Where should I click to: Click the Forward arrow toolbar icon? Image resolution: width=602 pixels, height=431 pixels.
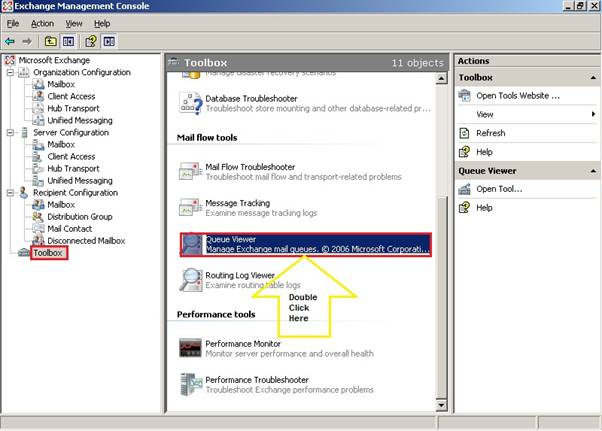[x=27, y=41]
